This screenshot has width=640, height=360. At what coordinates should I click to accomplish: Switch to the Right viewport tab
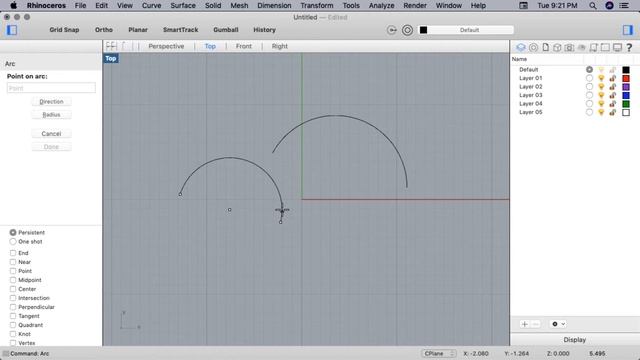pyautogui.click(x=280, y=46)
